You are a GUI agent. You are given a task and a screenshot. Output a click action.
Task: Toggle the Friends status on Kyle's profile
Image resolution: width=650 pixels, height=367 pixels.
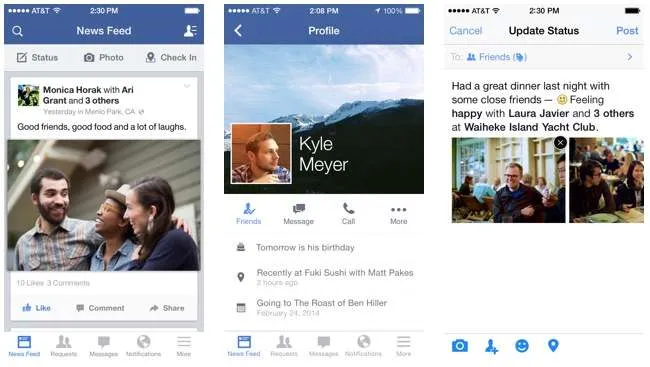[x=249, y=214]
